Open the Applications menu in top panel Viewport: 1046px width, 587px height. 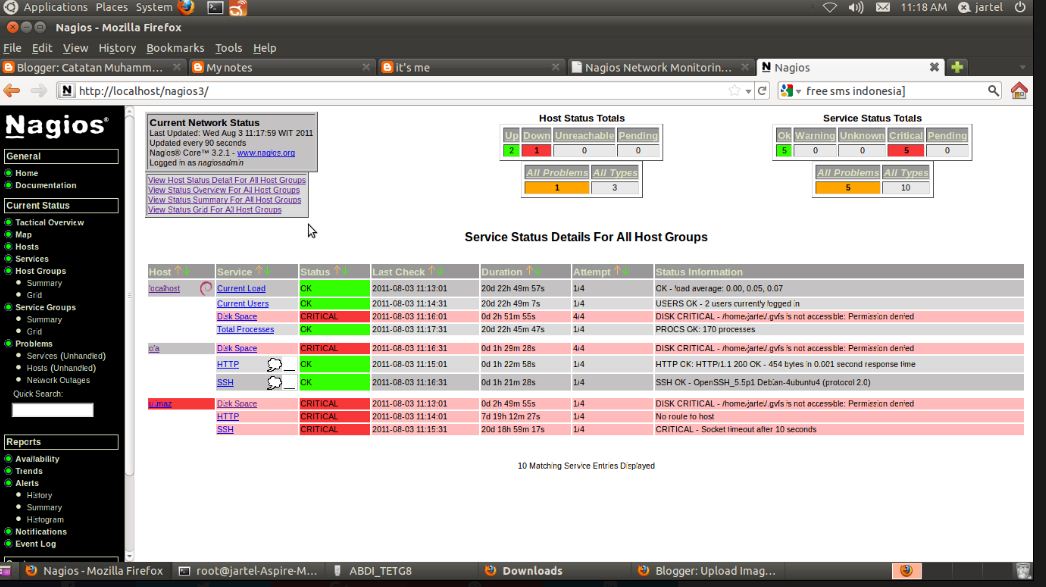click(x=55, y=7)
